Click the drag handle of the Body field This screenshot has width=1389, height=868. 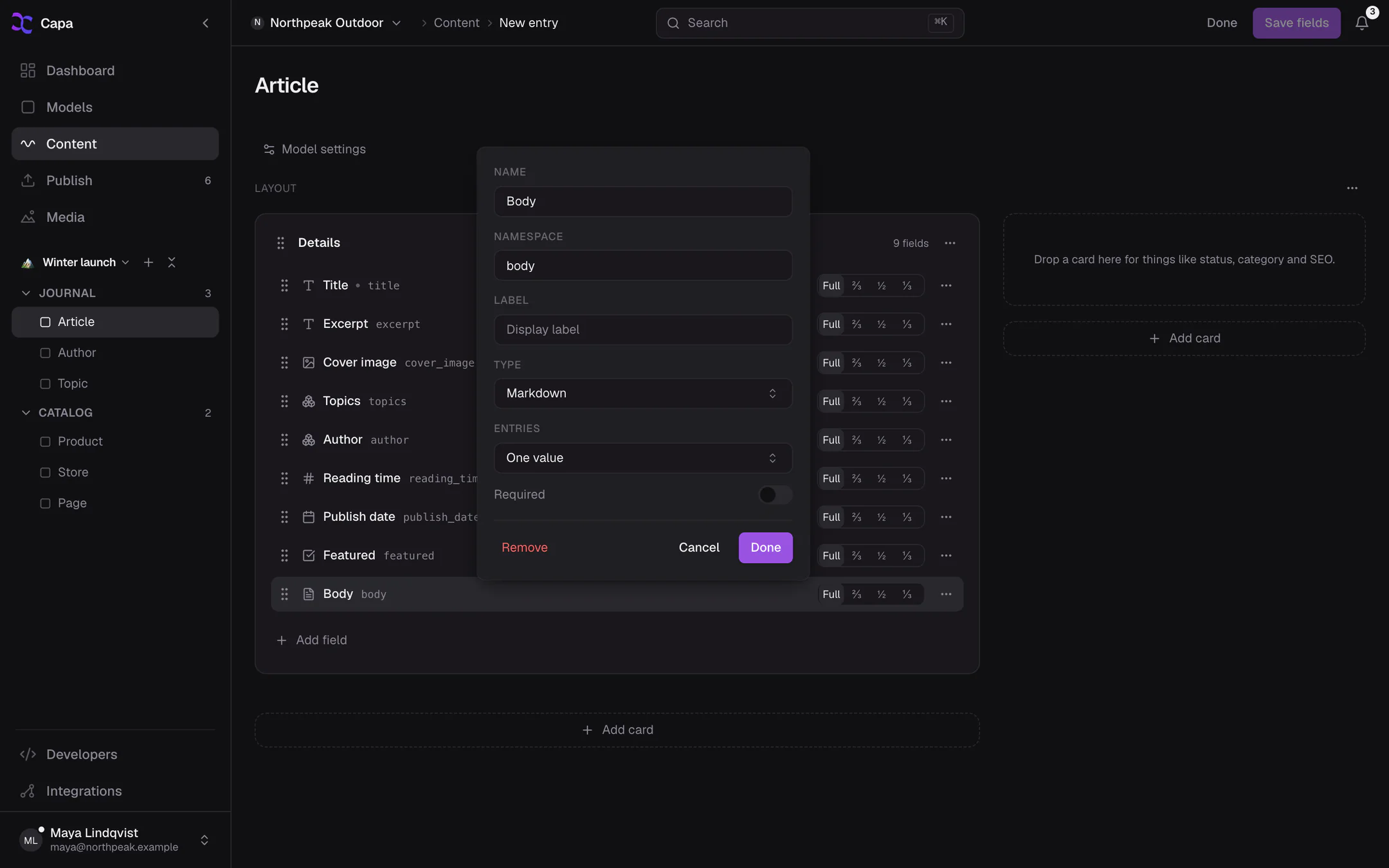click(284, 594)
